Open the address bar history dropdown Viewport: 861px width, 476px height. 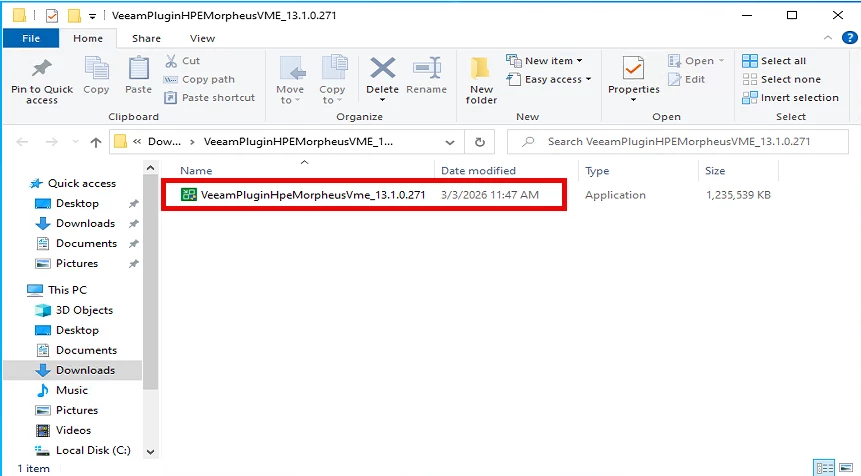[450, 142]
